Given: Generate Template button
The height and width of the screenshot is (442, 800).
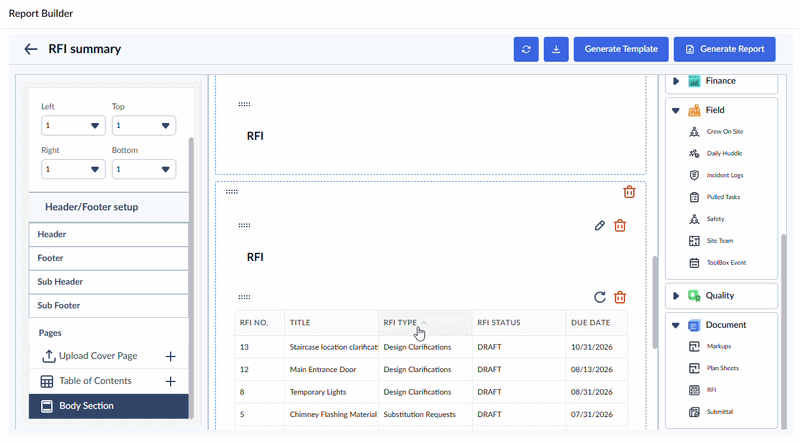Looking at the screenshot, I should tap(621, 49).
